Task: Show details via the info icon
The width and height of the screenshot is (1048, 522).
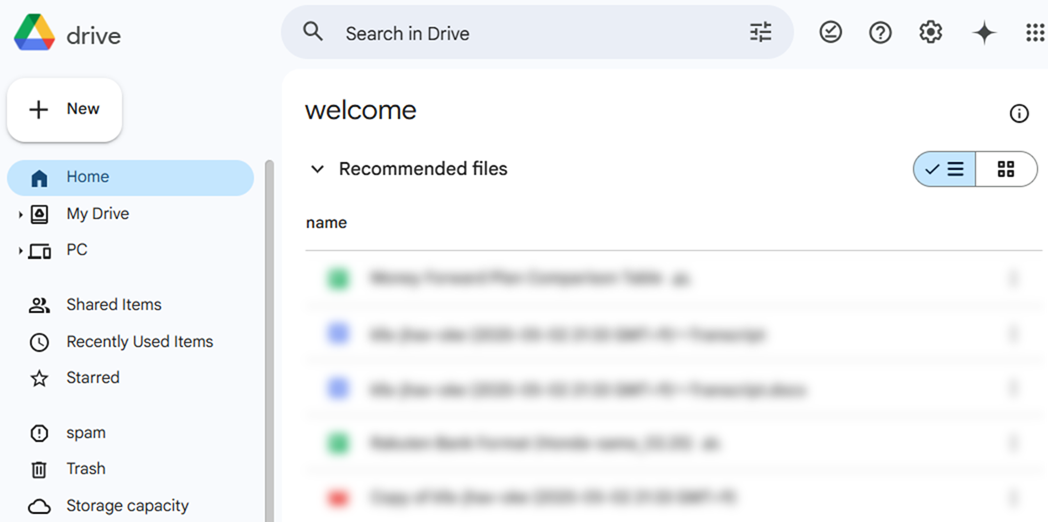Action: (x=1019, y=114)
